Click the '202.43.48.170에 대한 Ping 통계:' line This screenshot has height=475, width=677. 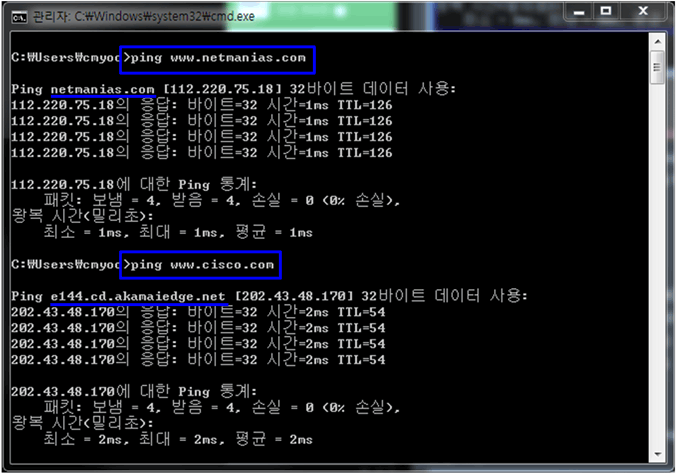point(134,392)
